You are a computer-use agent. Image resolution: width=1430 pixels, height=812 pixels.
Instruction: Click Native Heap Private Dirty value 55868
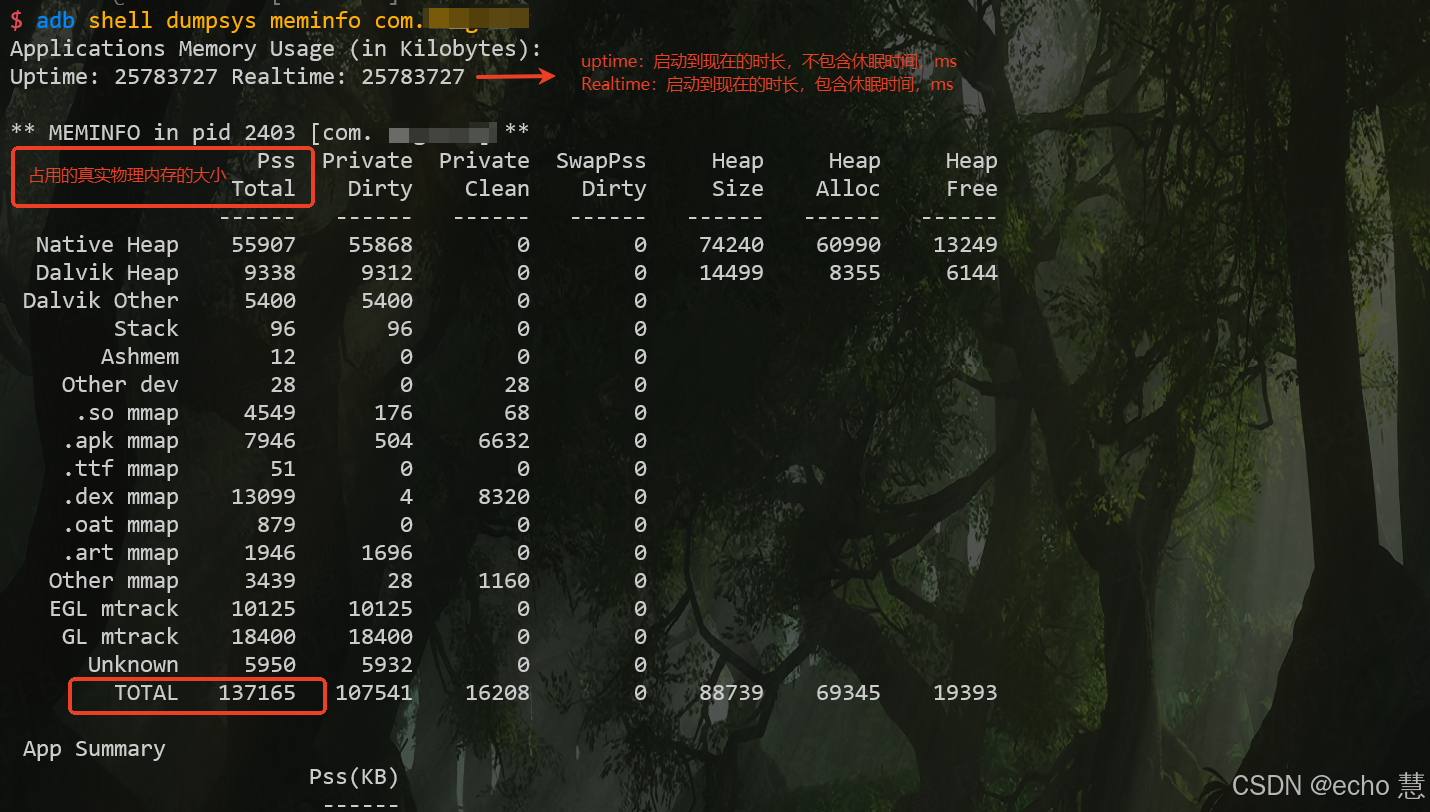click(380, 244)
